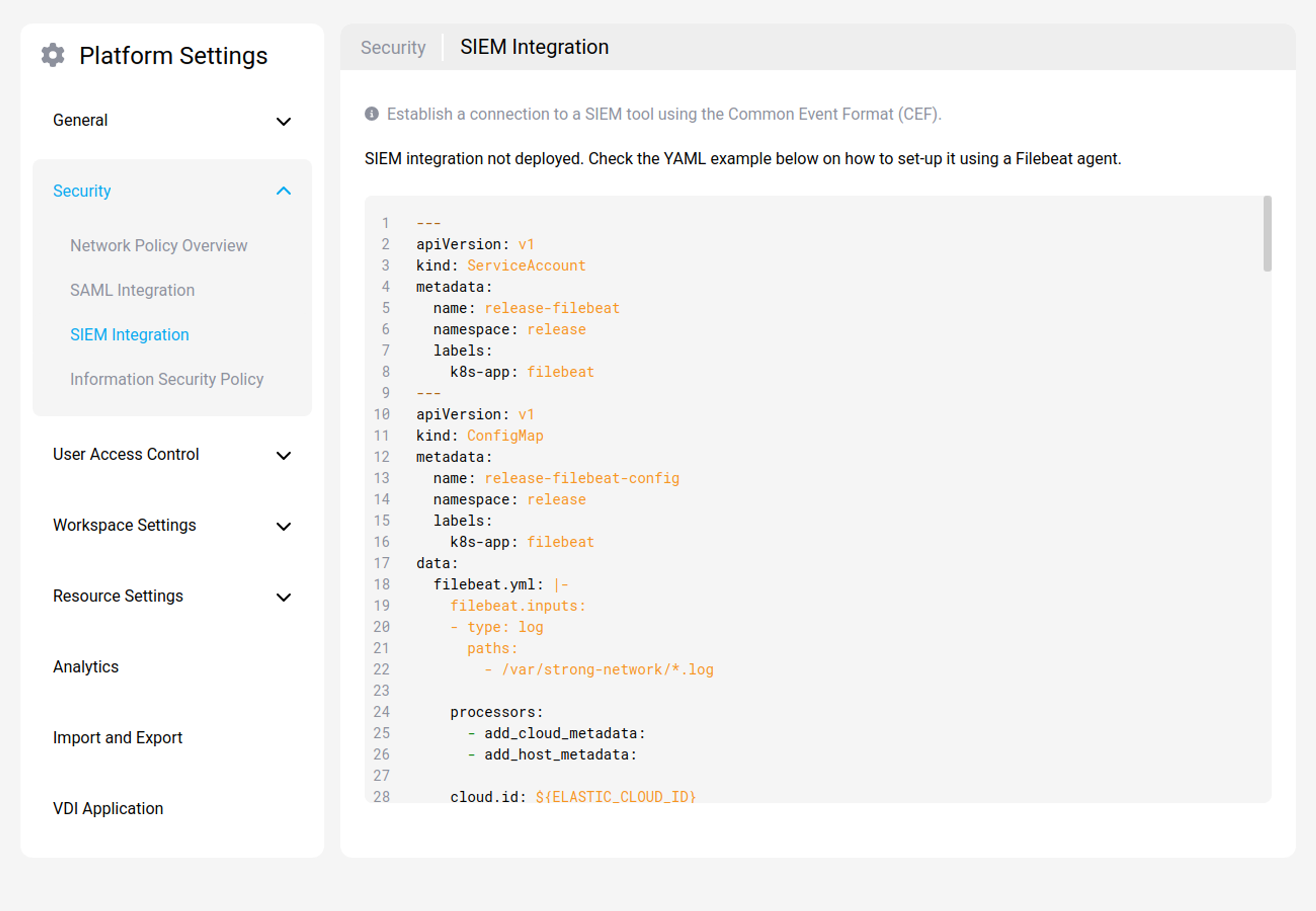
Task: Open VDI Application settings
Action: click(x=108, y=808)
